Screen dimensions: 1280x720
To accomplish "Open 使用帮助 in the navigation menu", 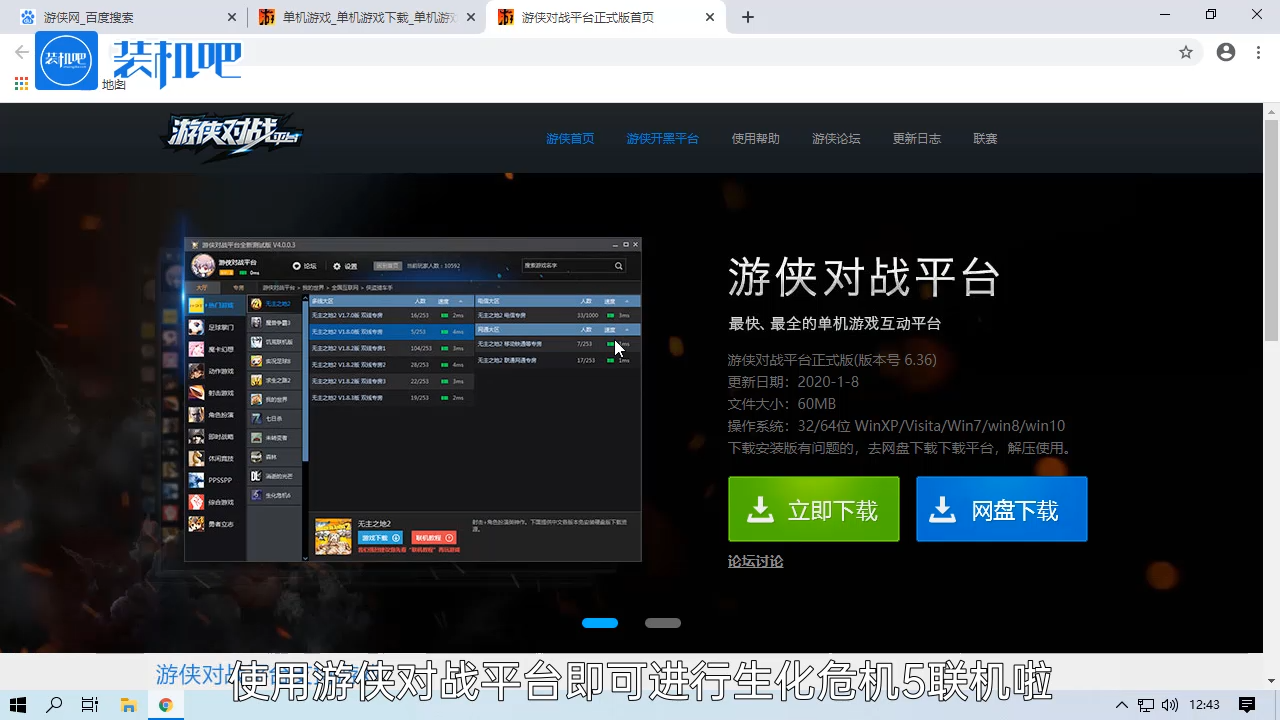I will click(755, 138).
